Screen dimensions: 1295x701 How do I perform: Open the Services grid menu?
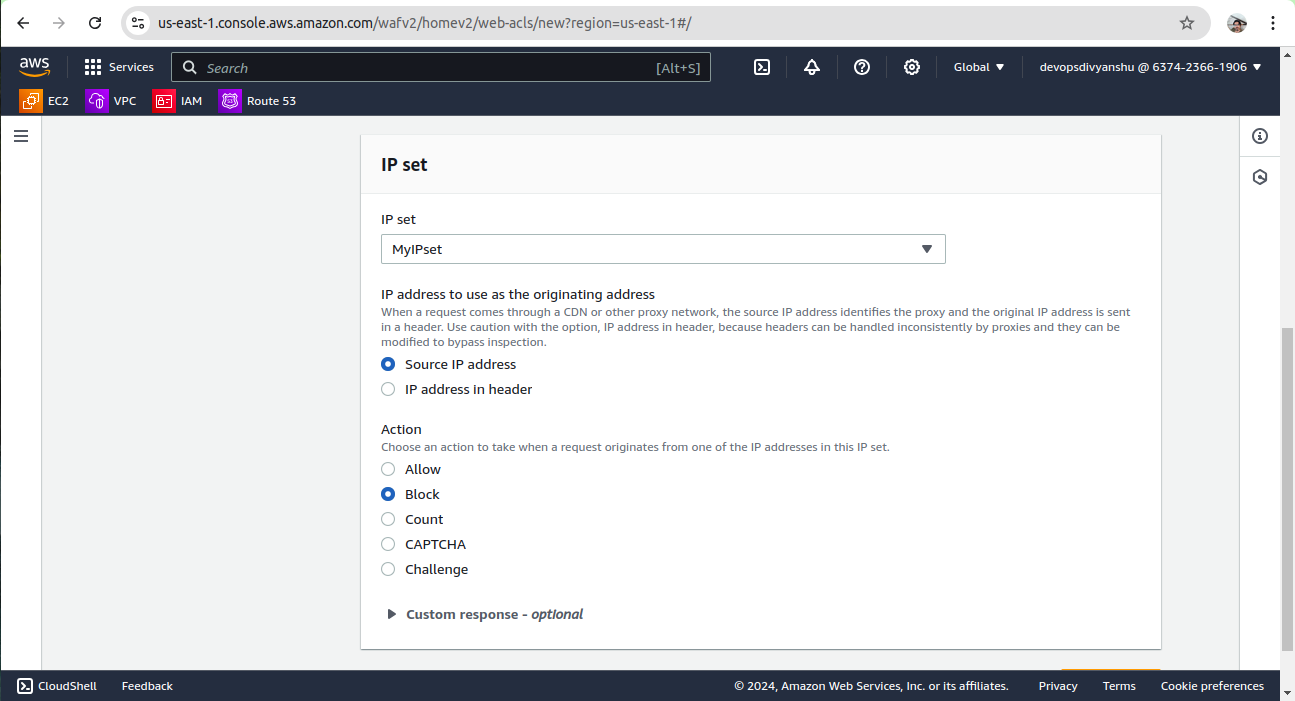(x=119, y=67)
